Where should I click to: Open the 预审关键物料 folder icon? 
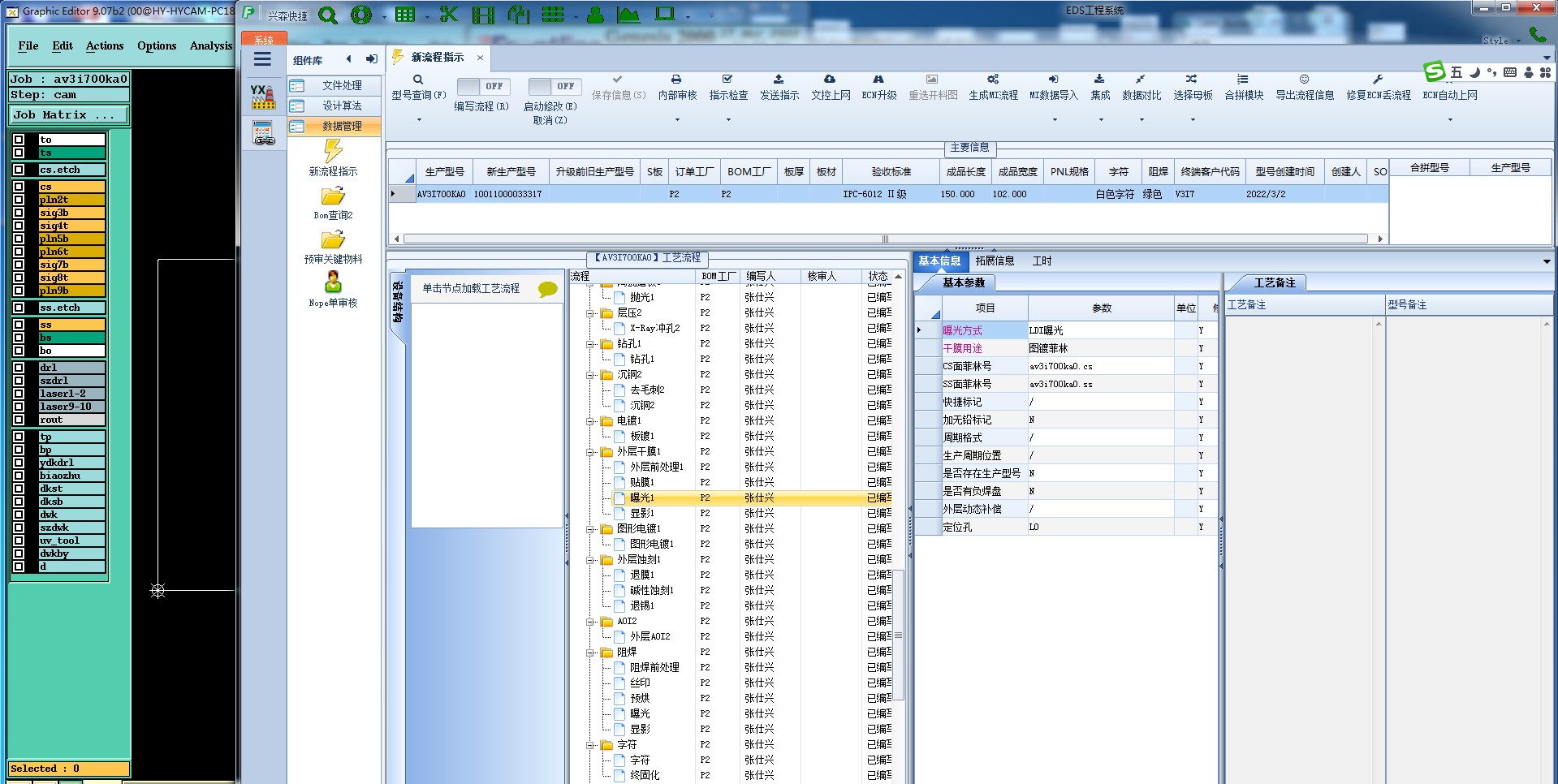(333, 239)
